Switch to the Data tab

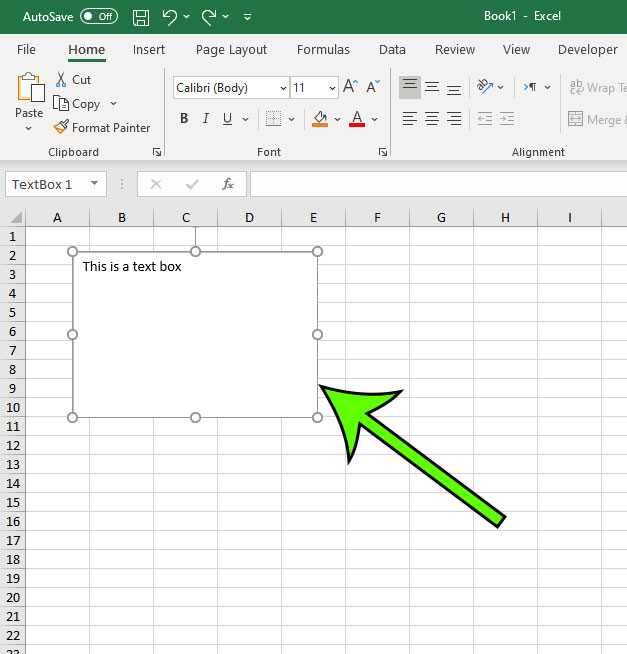coord(392,50)
